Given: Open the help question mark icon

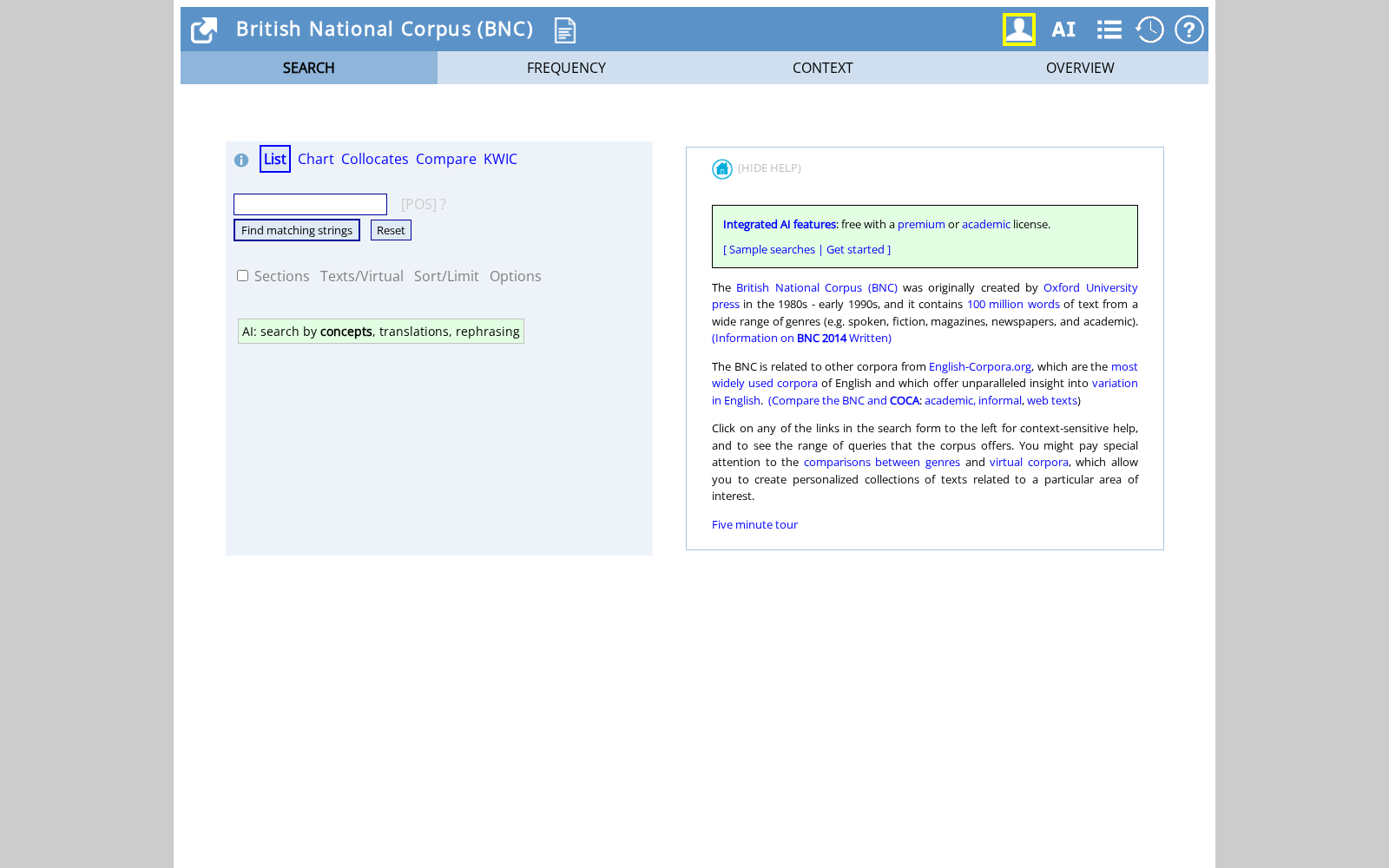Looking at the screenshot, I should [x=1189, y=30].
